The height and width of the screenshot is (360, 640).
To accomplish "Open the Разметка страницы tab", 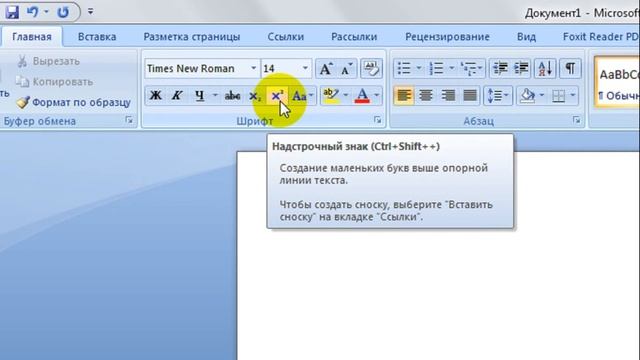I will [192, 37].
